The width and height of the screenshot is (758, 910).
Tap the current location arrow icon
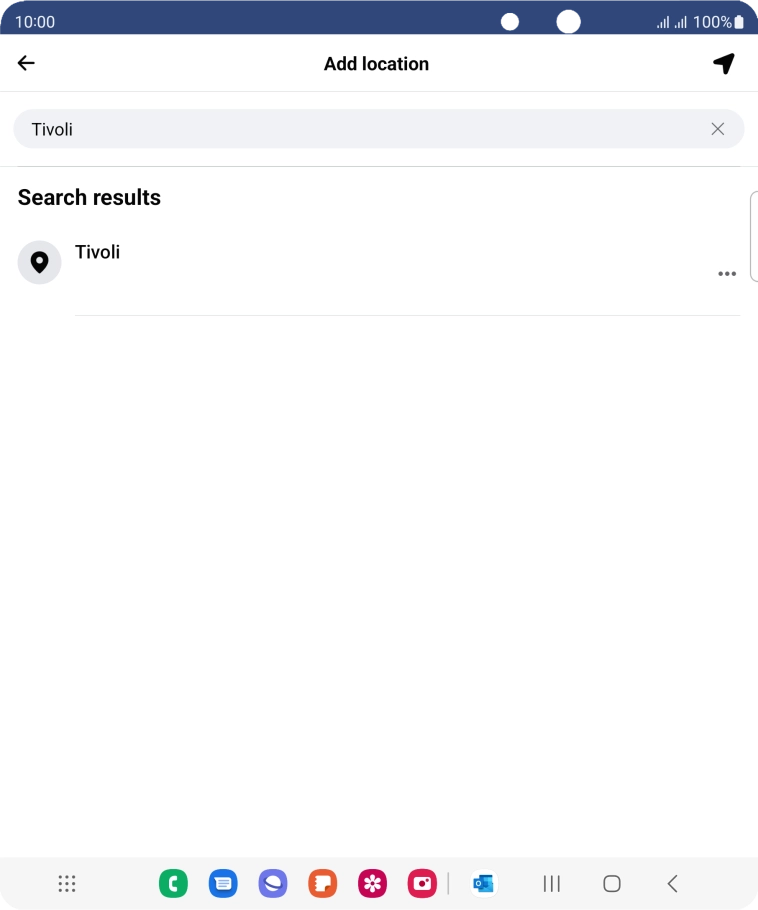pos(724,63)
